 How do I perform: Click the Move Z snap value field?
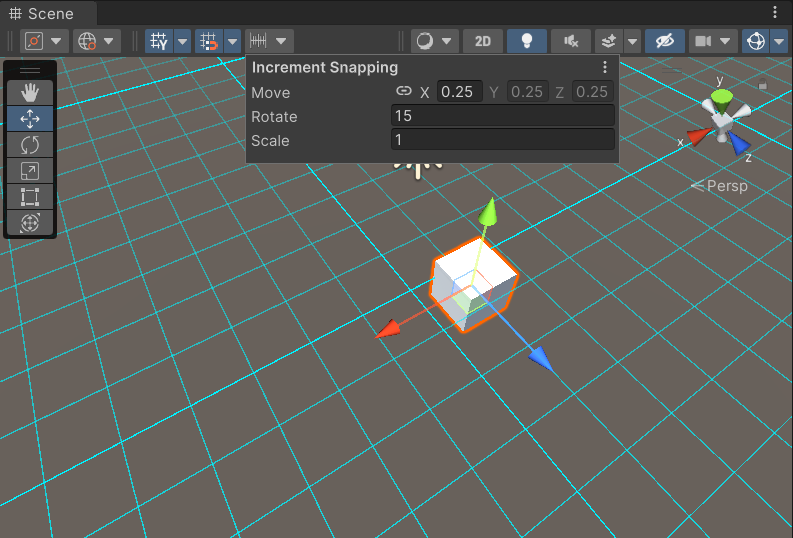click(593, 92)
